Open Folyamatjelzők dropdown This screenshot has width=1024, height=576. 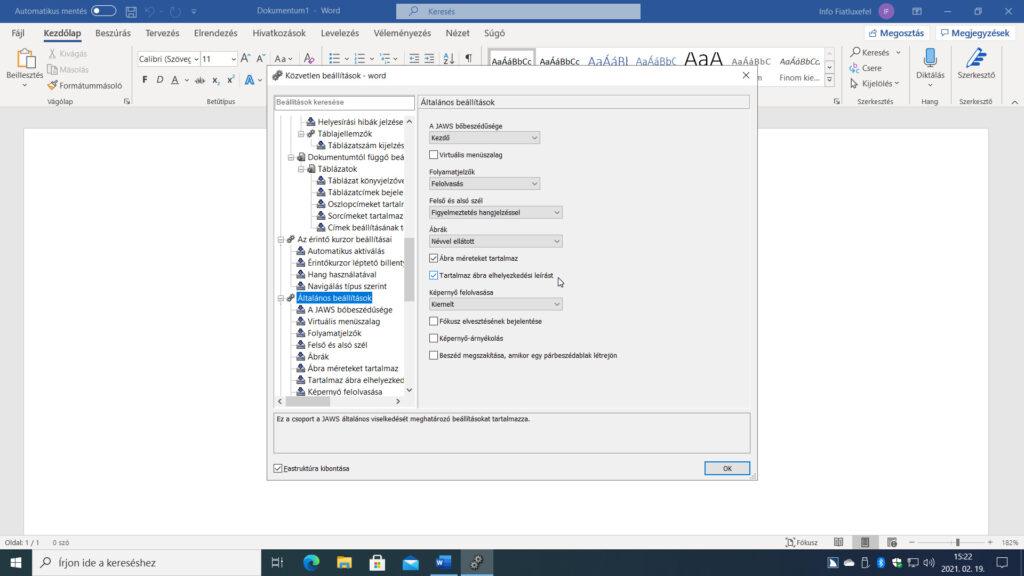point(484,184)
